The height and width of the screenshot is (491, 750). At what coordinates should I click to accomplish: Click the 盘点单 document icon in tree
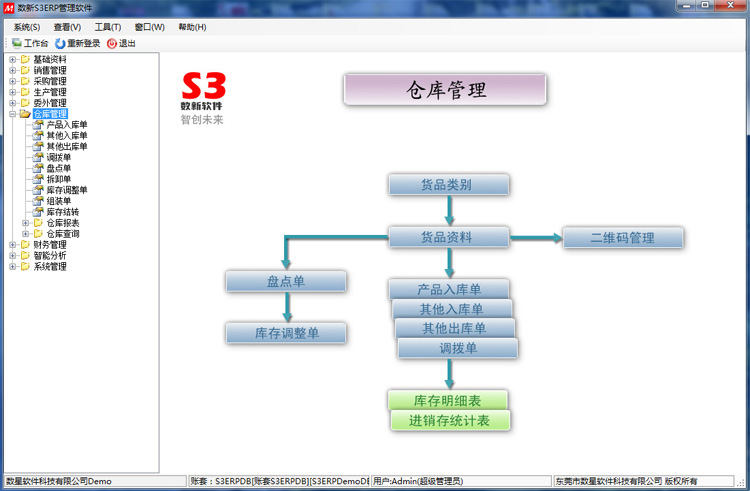pyautogui.click(x=38, y=168)
